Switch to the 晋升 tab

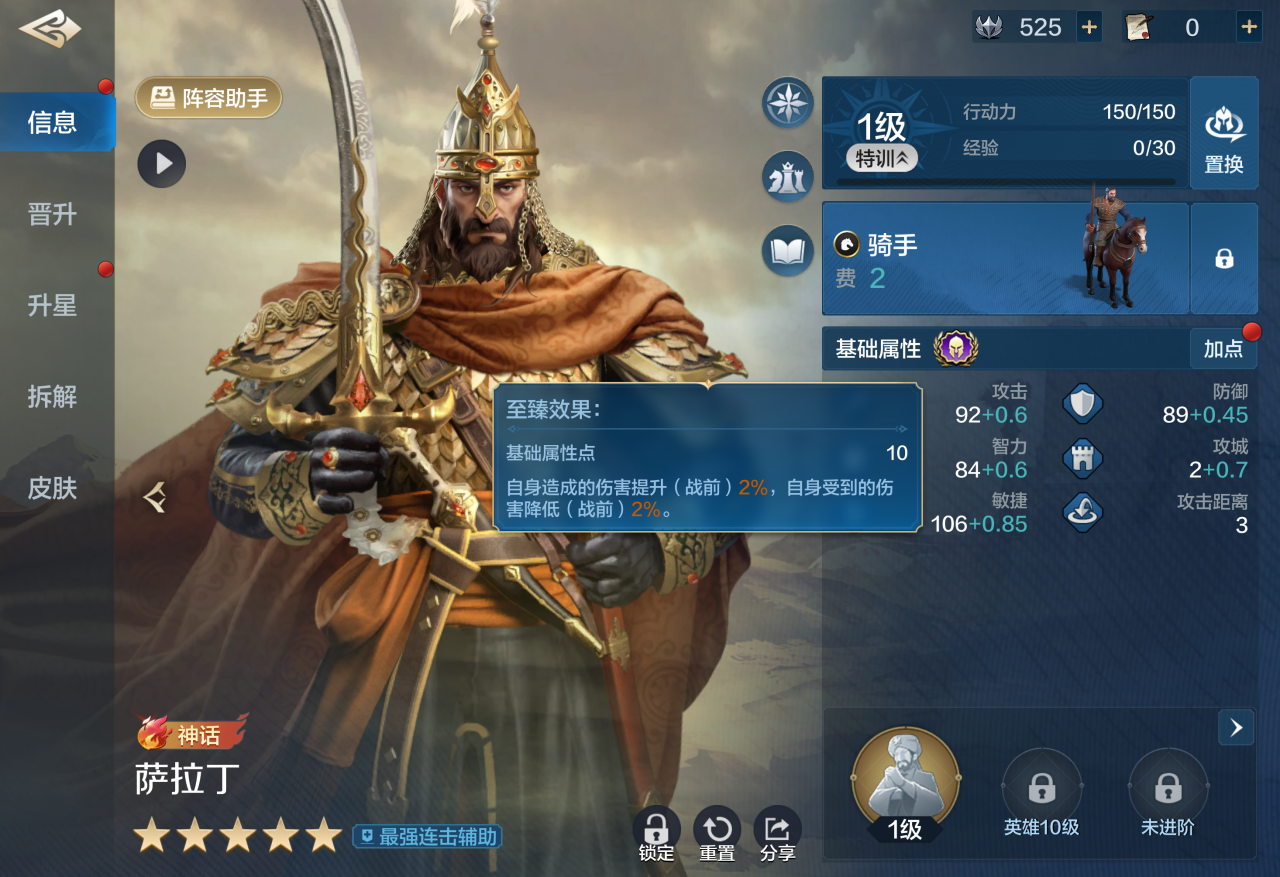53,214
